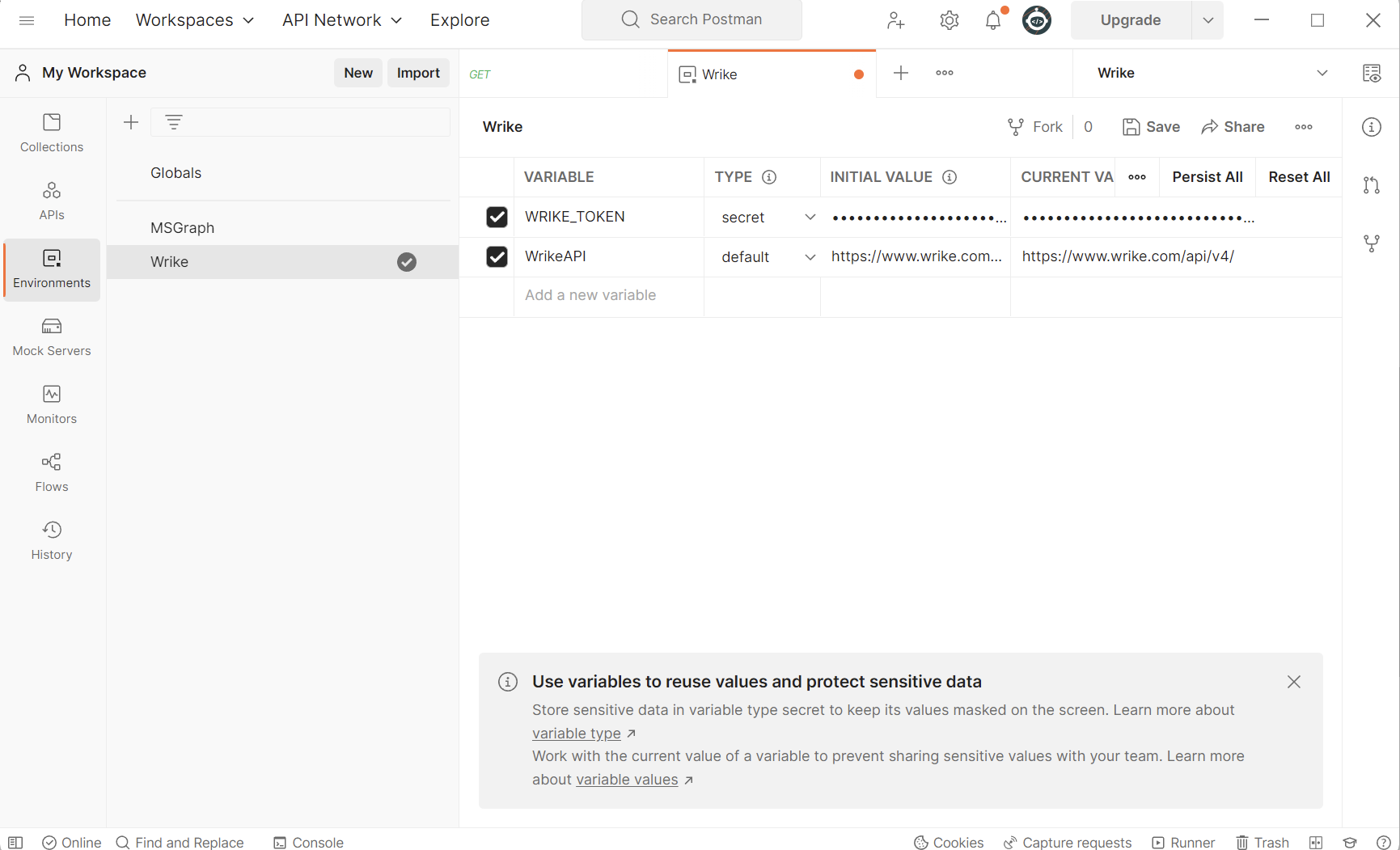Open more actions ellipsis beside Share
Screen dimensions: 1400x850
click(x=1304, y=127)
